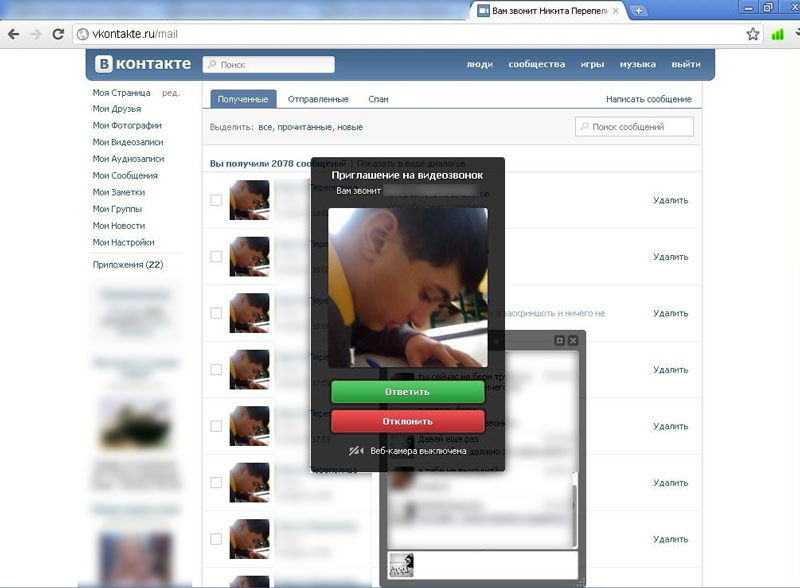Image resolution: width=800 pixels, height=588 pixels.
Task: Open Мои Фотографии in sidebar
Action: tap(127, 126)
